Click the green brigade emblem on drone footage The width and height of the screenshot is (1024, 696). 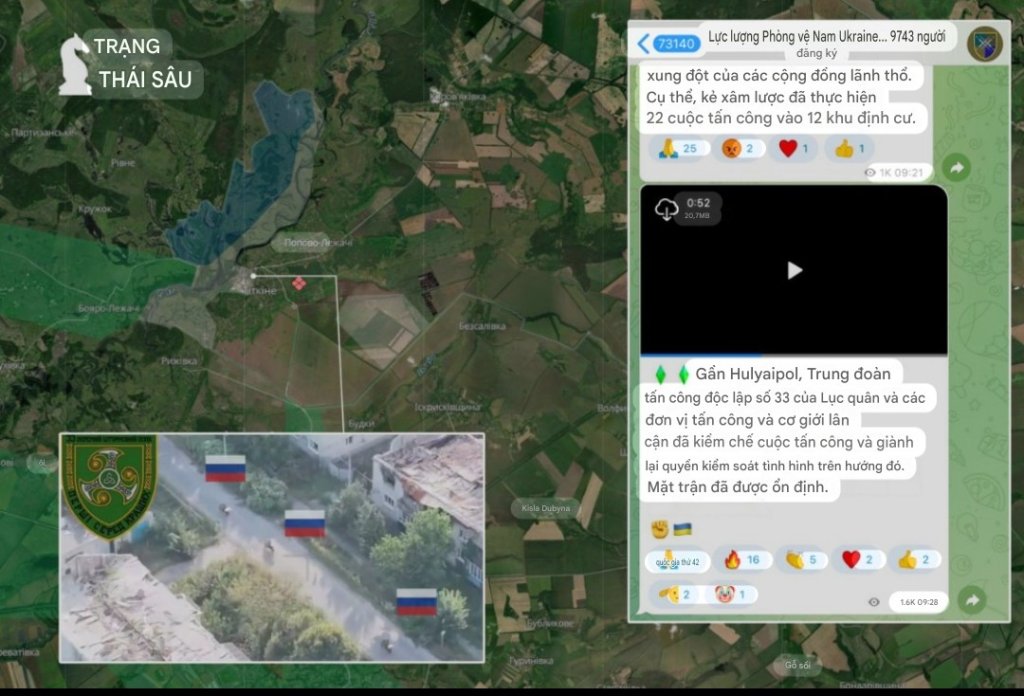pos(110,484)
